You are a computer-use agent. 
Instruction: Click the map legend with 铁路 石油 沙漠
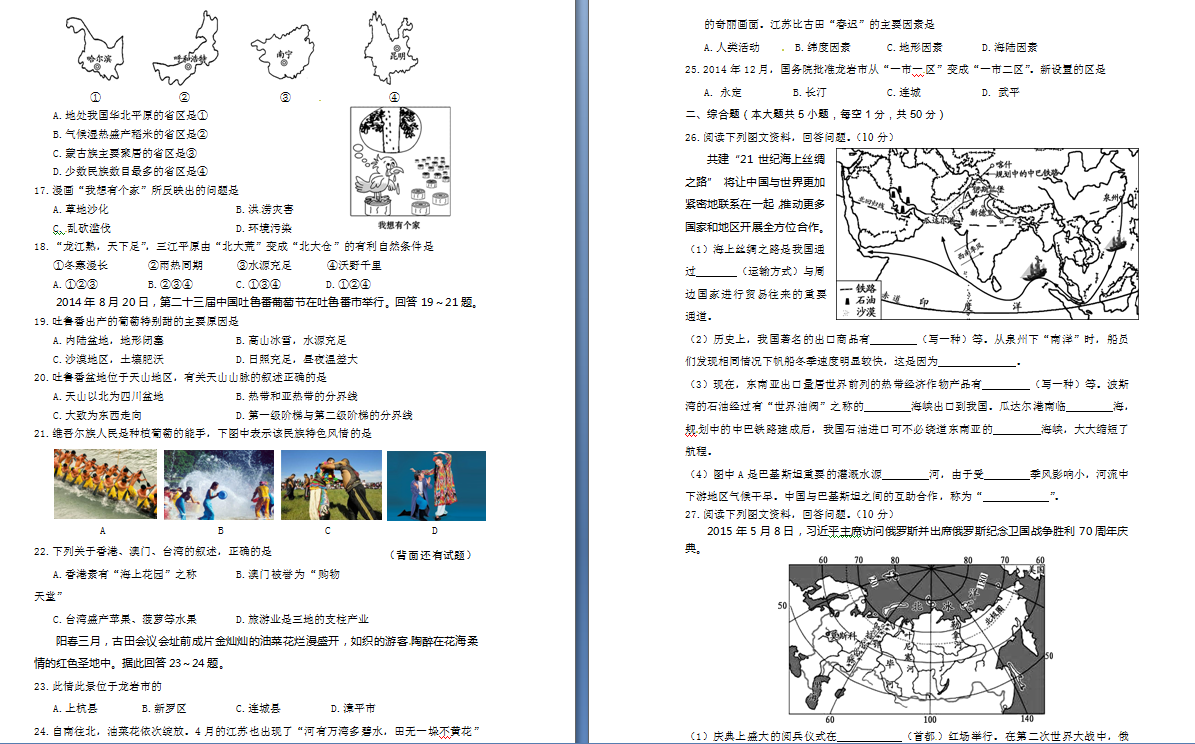click(862, 297)
